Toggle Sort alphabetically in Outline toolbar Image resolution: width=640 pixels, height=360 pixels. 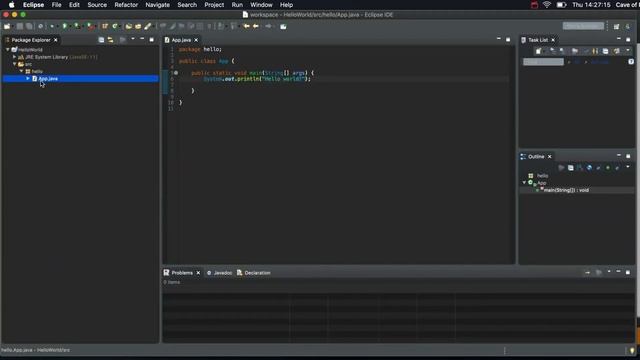[580, 168]
